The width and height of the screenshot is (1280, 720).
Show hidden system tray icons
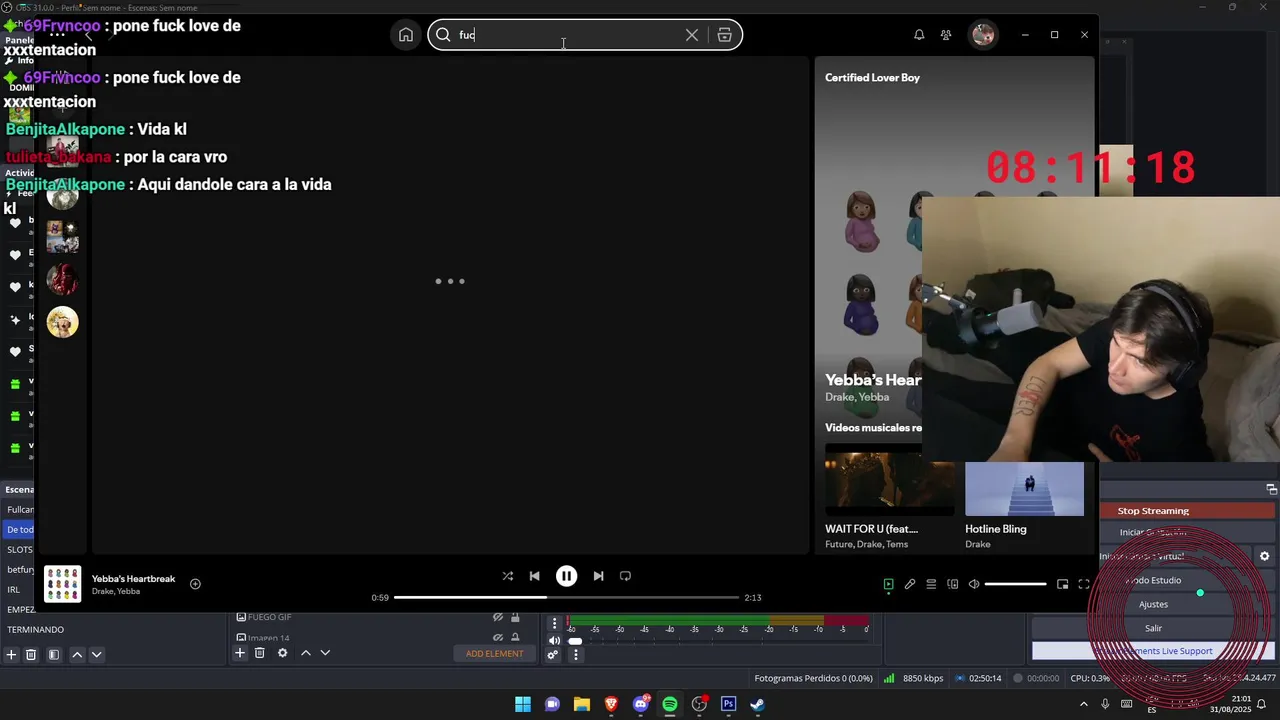click(x=1083, y=704)
